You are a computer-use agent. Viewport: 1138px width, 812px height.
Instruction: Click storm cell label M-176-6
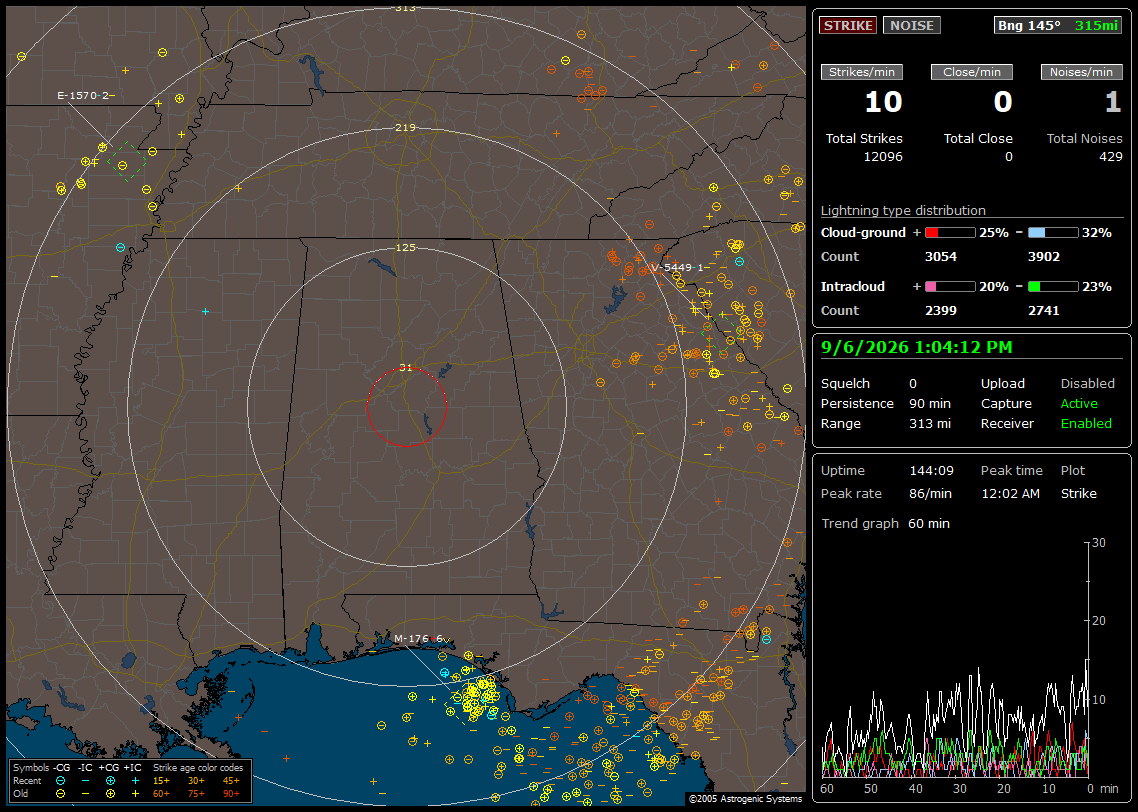(x=417, y=639)
